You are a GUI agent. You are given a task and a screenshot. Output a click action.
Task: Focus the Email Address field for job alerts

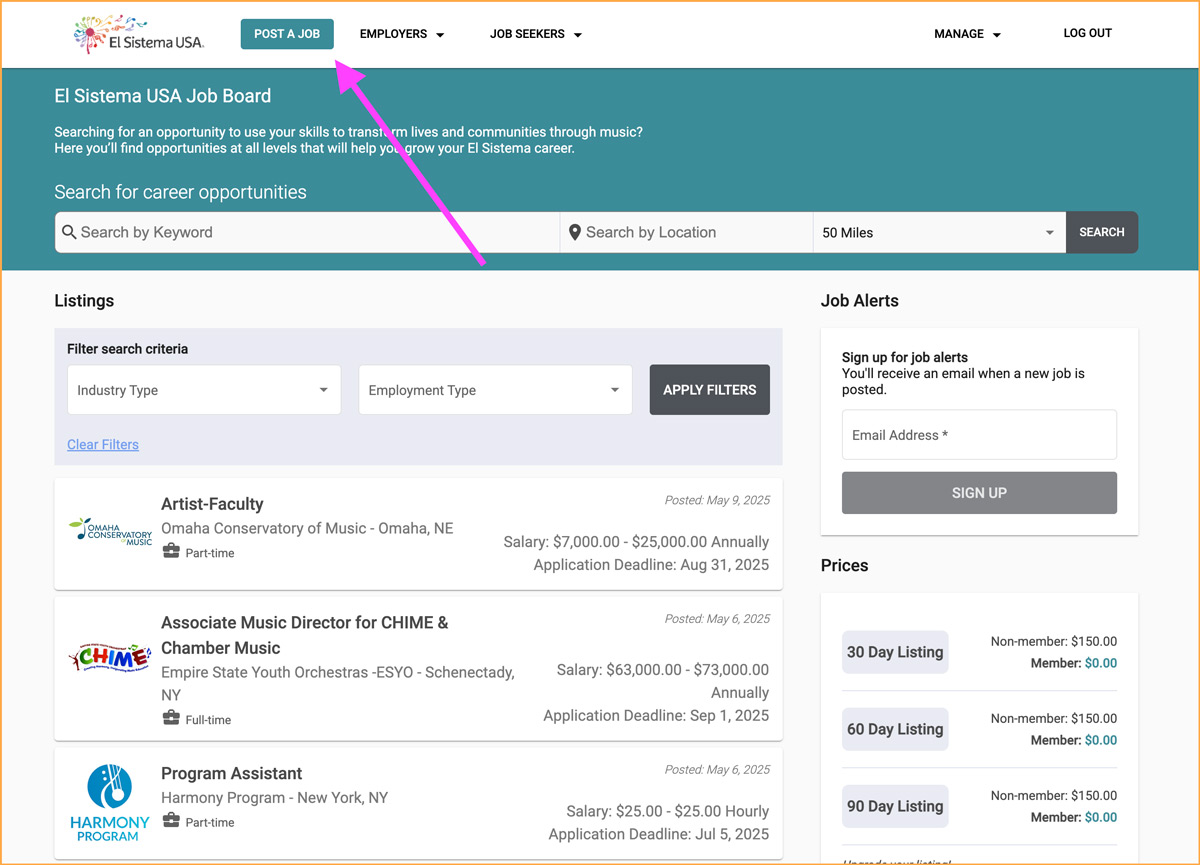979,435
